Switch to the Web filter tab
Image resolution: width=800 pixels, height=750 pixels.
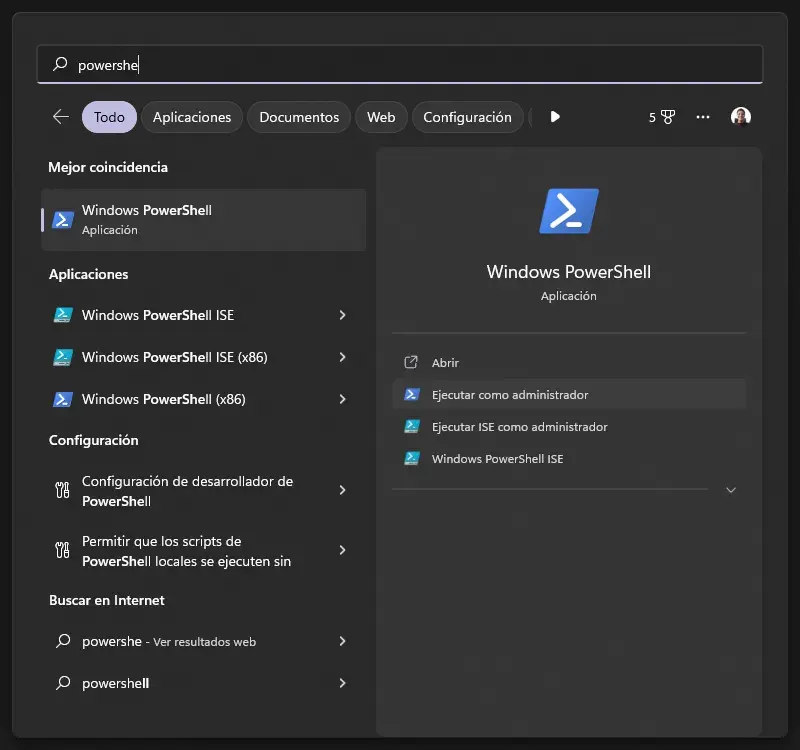click(381, 117)
